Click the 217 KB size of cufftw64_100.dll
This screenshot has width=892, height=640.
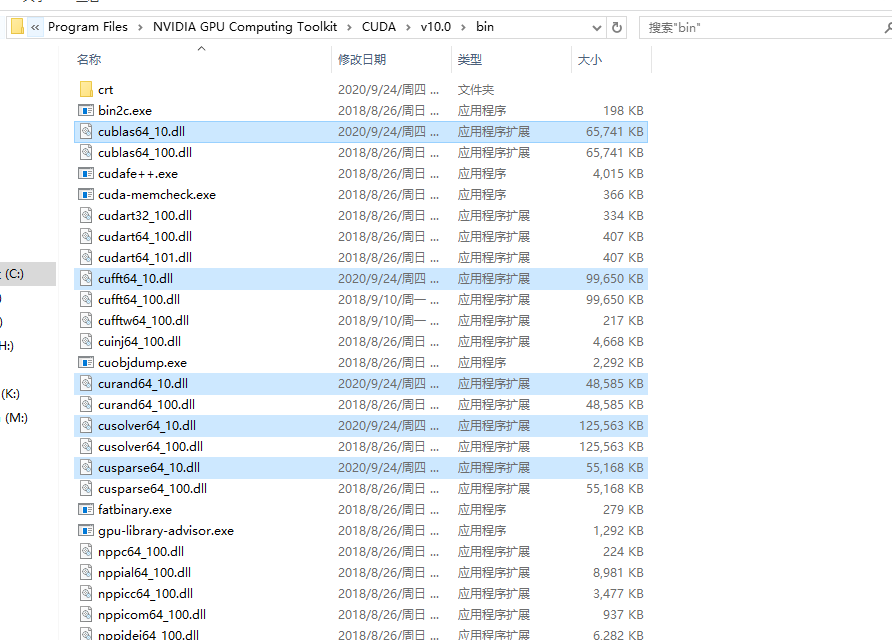(x=623, y=320)
